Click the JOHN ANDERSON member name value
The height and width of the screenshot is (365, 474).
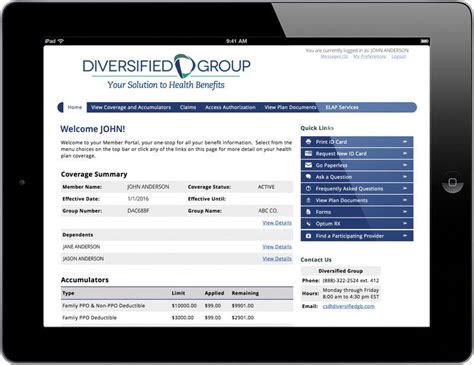click(148, 187)
